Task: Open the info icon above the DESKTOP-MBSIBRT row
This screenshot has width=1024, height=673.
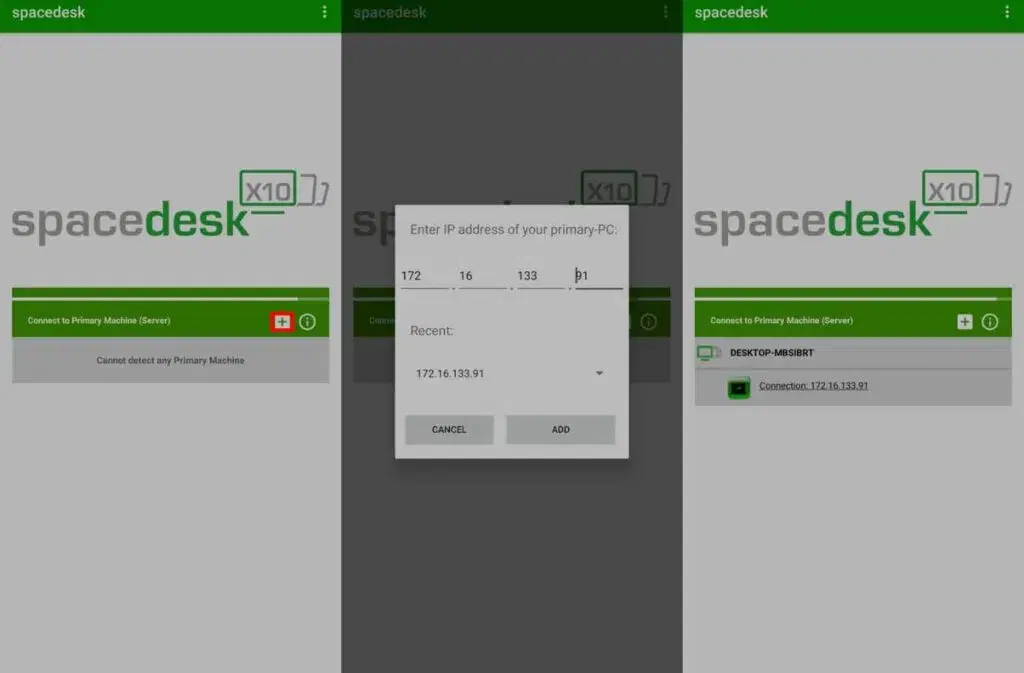Action: point(990,322)
